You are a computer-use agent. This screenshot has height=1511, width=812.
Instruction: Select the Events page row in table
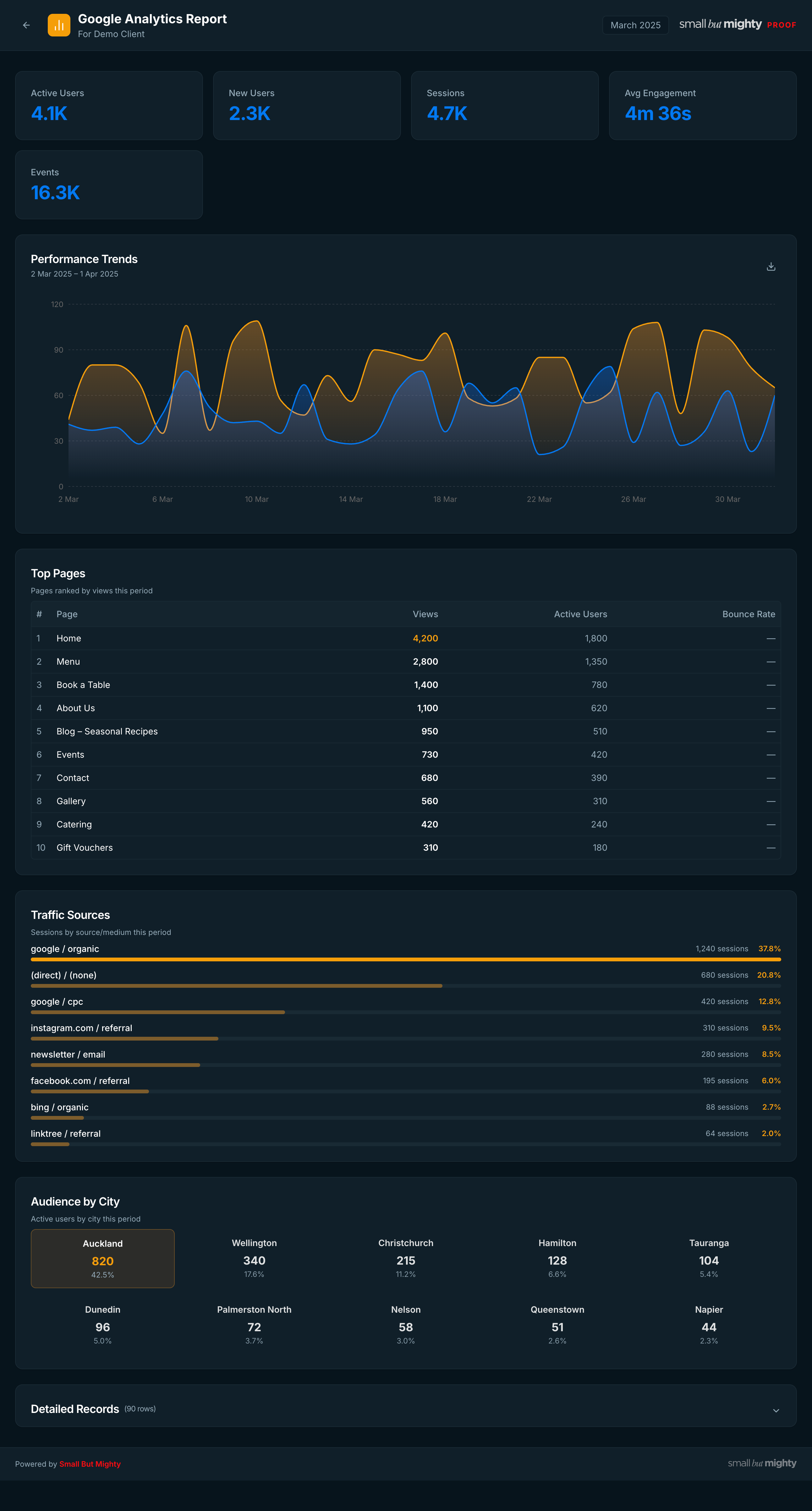click(406, 755)
